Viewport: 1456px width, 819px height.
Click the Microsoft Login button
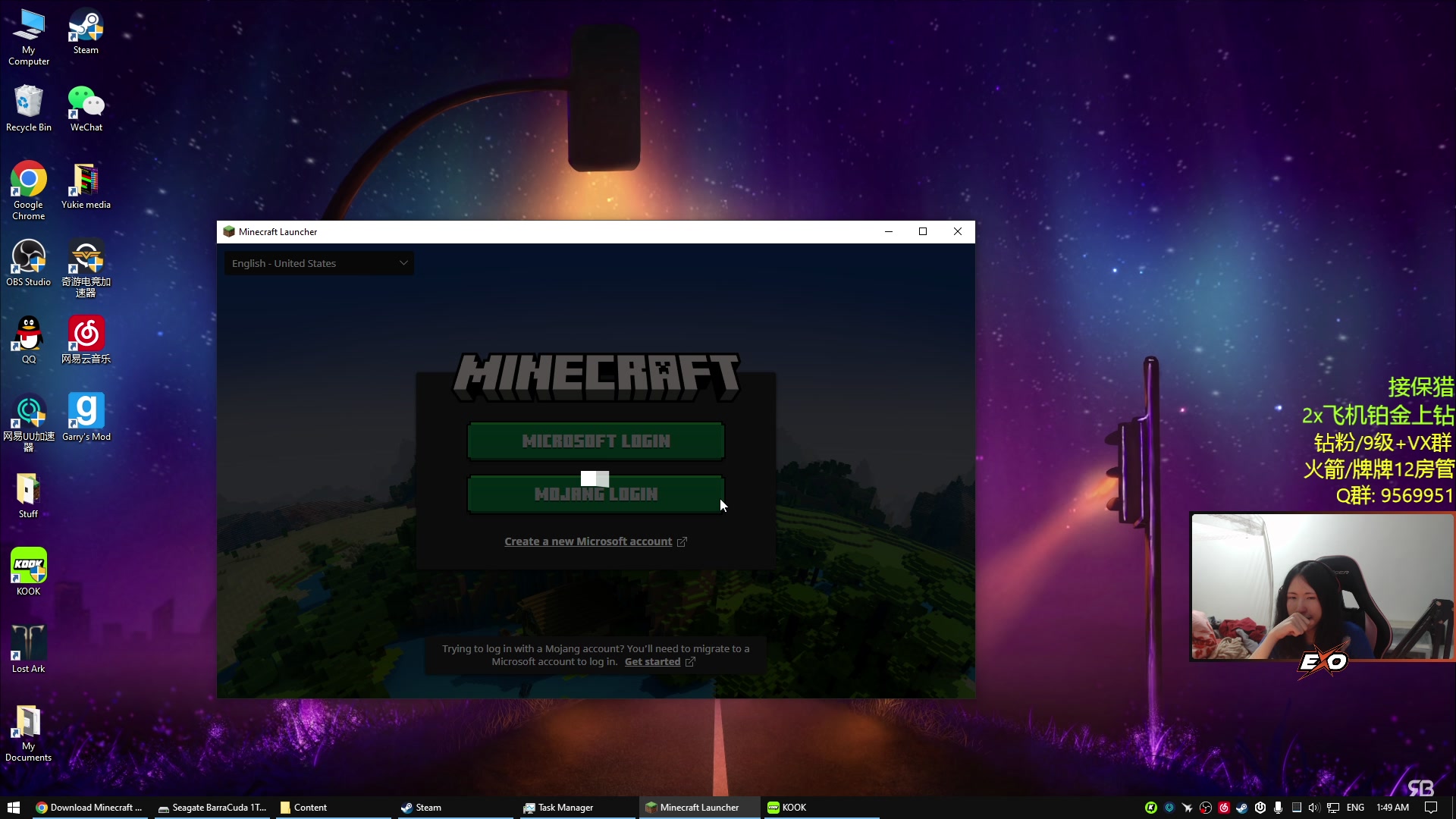tap(595, 441)
